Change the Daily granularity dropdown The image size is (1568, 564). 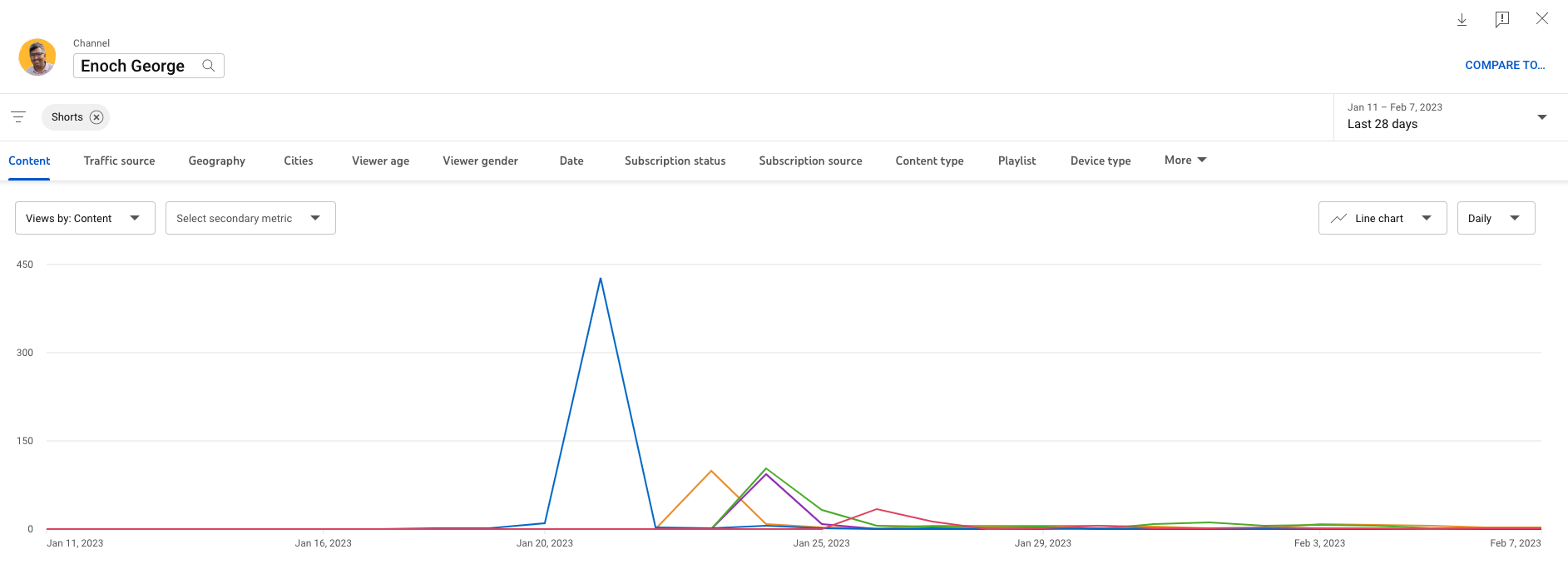click(x=1496, y=218)
